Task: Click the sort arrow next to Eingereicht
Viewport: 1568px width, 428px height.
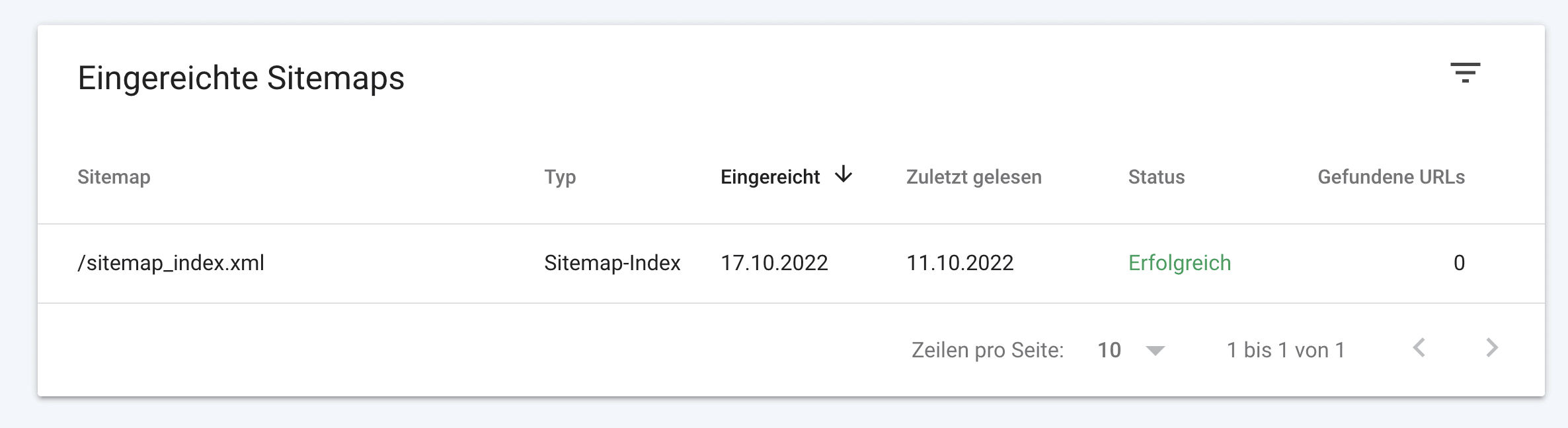Action: (843, 176)
